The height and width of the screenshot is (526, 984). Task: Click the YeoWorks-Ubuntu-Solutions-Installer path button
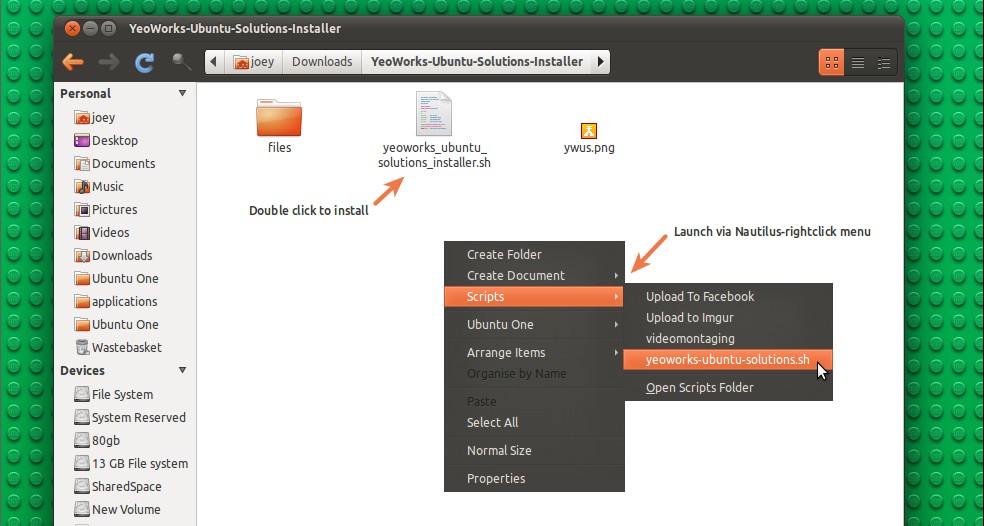[x=477, y=62]
